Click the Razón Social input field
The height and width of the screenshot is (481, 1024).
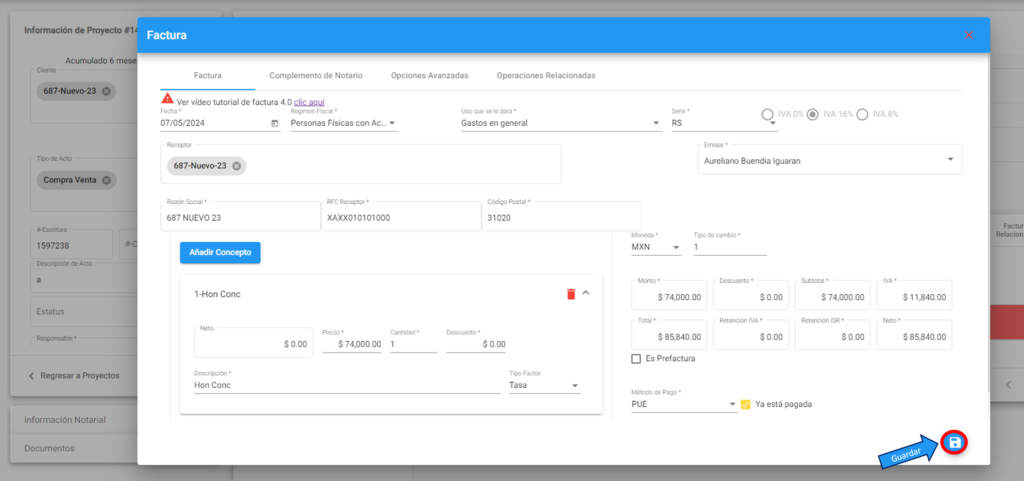(x=240, y=216)
